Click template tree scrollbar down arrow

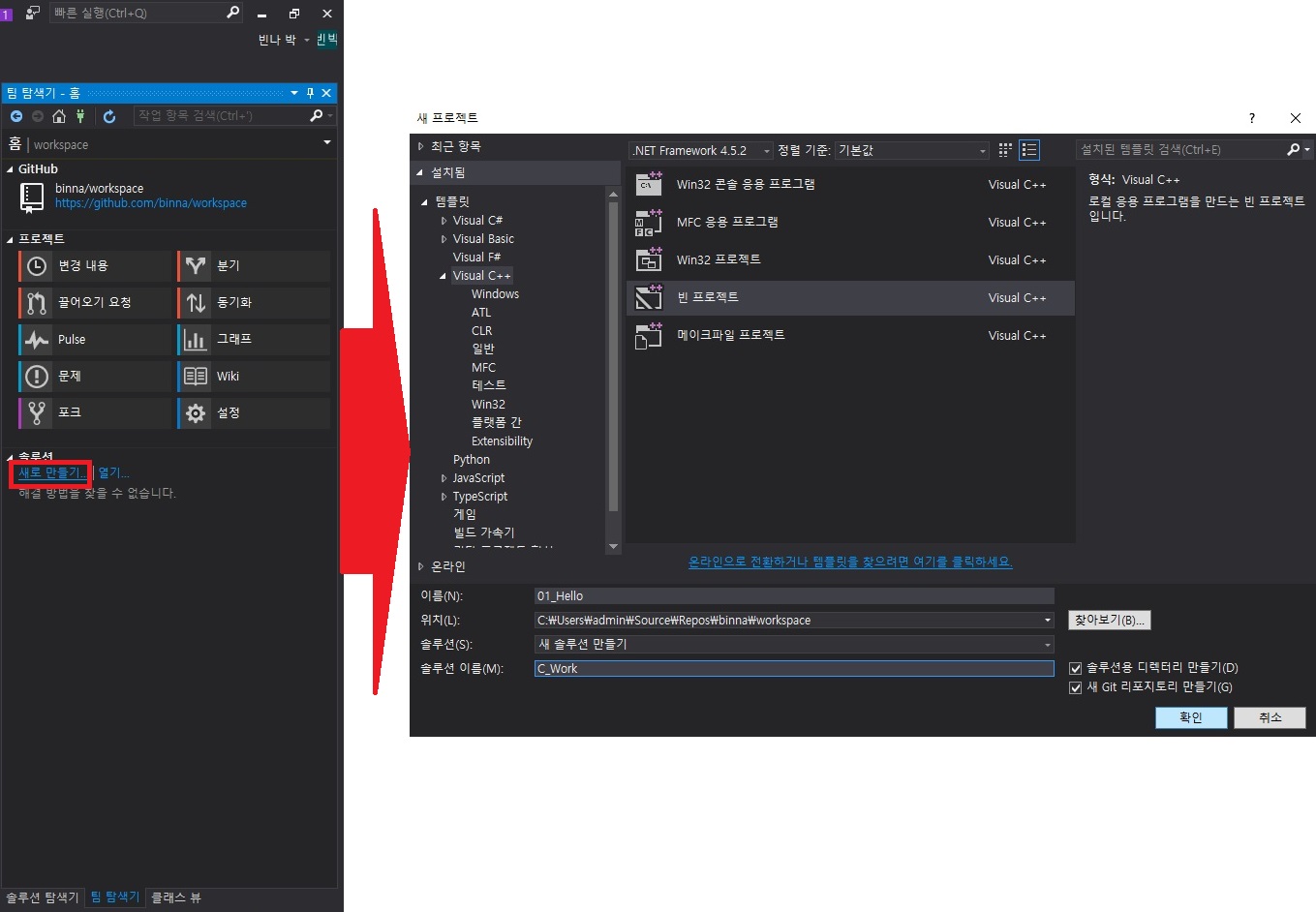pos(613,547)
